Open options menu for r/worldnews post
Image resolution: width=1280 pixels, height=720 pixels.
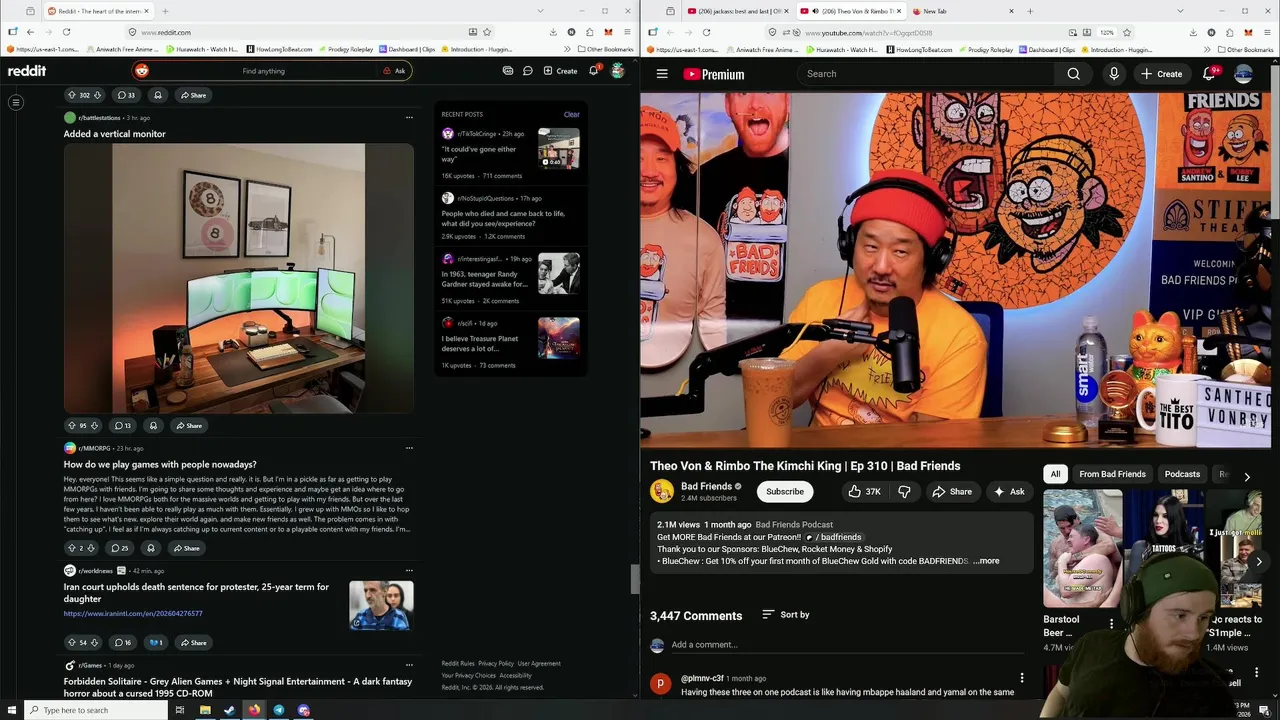point(409,571)
